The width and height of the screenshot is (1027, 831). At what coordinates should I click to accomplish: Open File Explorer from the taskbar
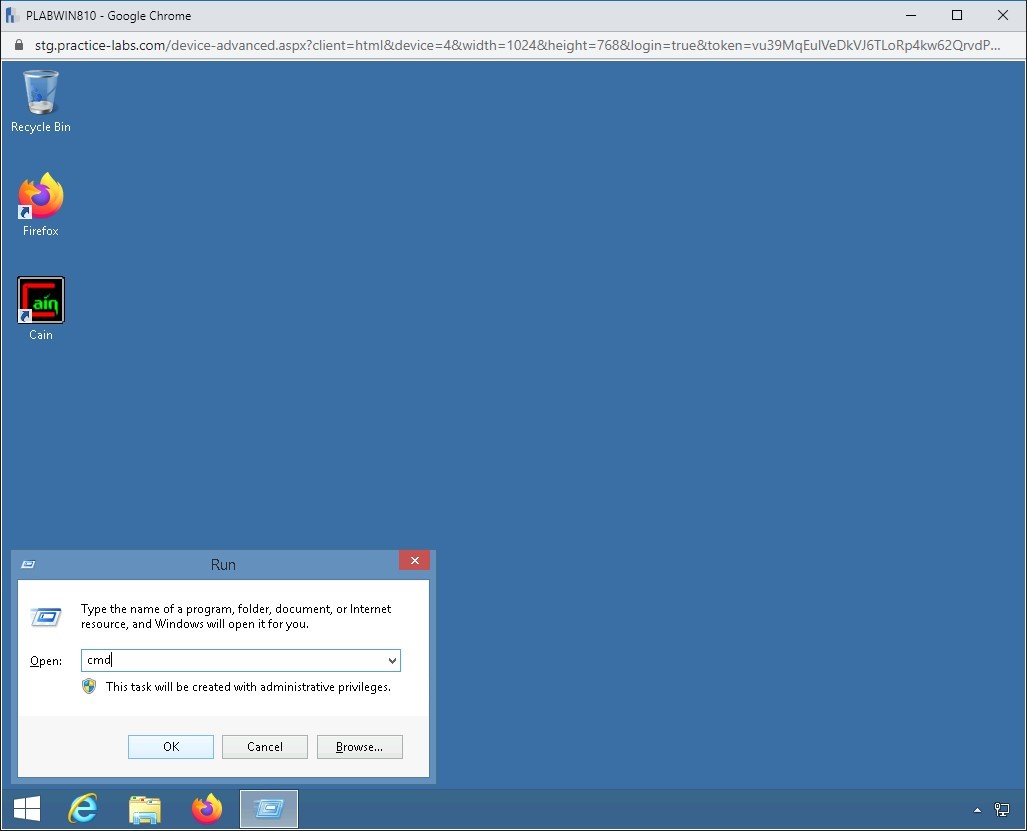[145, 808]
